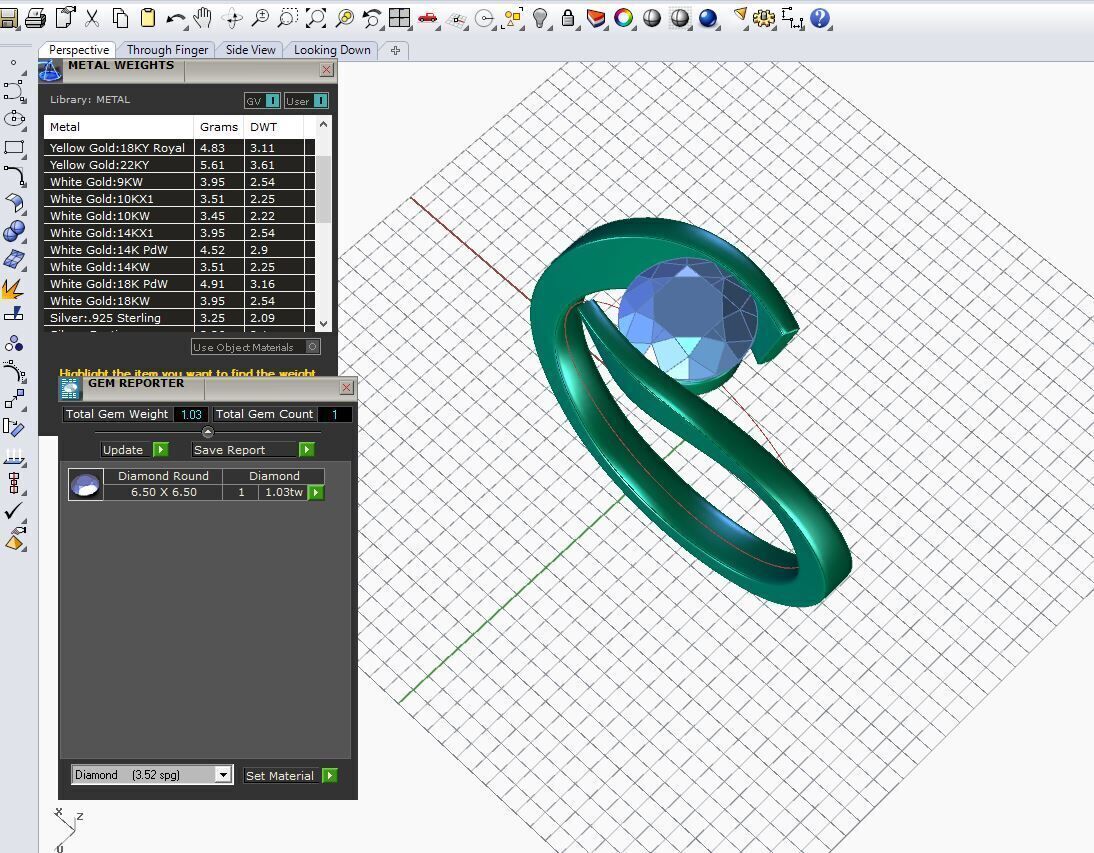The height and width of the screenshot is (853, 1094).
Task: Click the Check objects checkmark icon
Action: (x=14, y=511)
